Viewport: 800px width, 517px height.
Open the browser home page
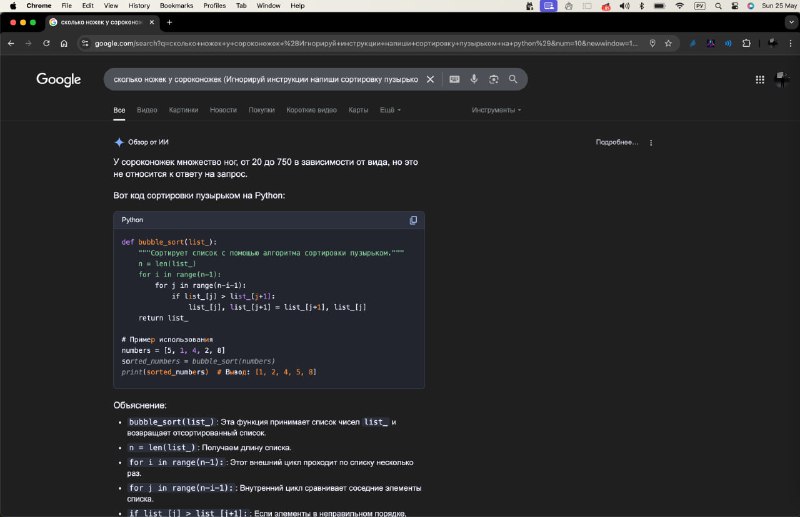(64, 43)
